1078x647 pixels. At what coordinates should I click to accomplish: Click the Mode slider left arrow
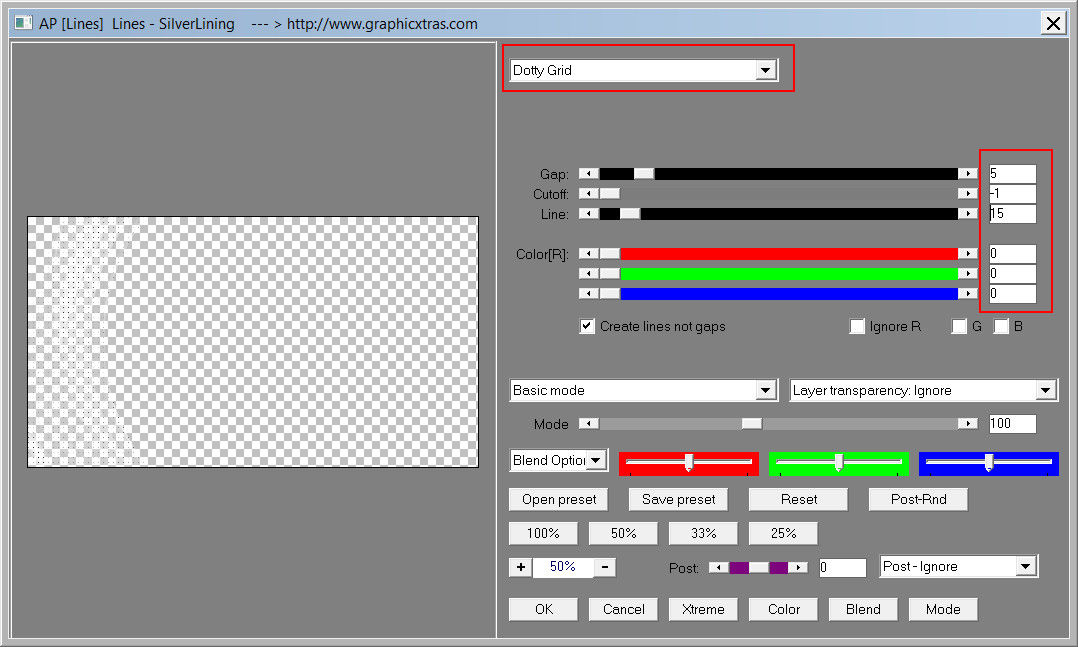[x=589, y=424]
